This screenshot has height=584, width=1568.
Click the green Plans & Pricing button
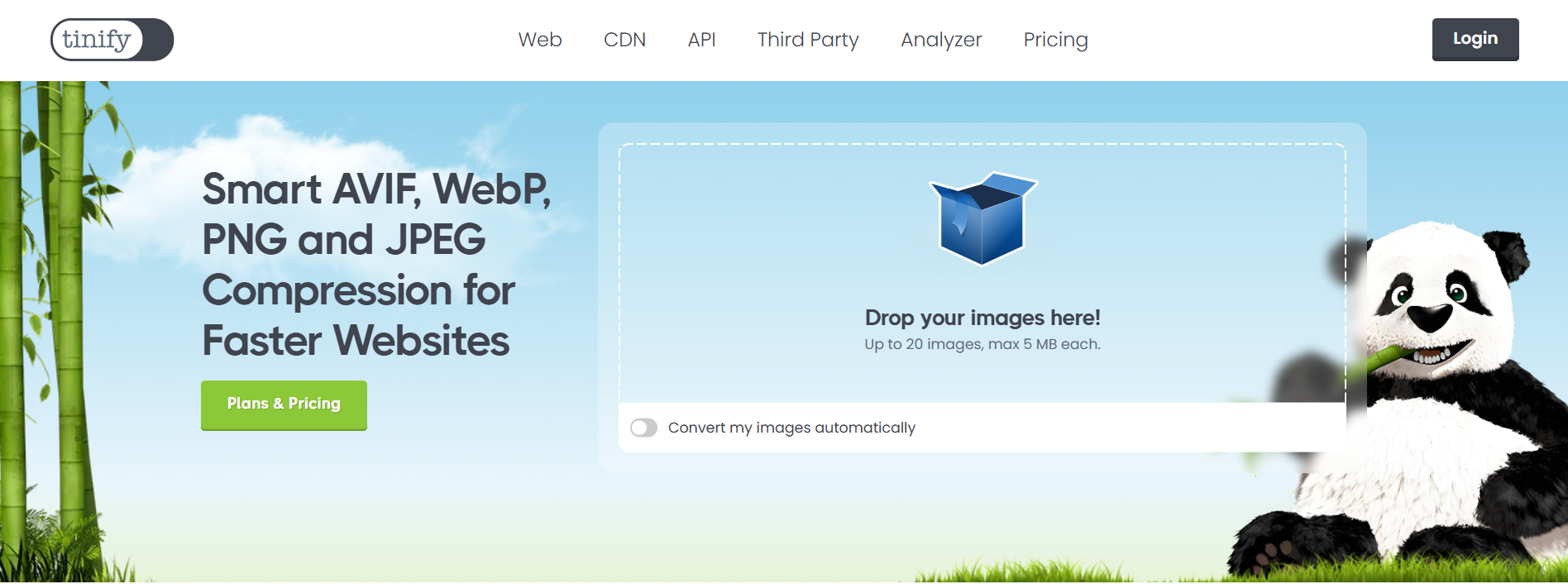[284, 404]
